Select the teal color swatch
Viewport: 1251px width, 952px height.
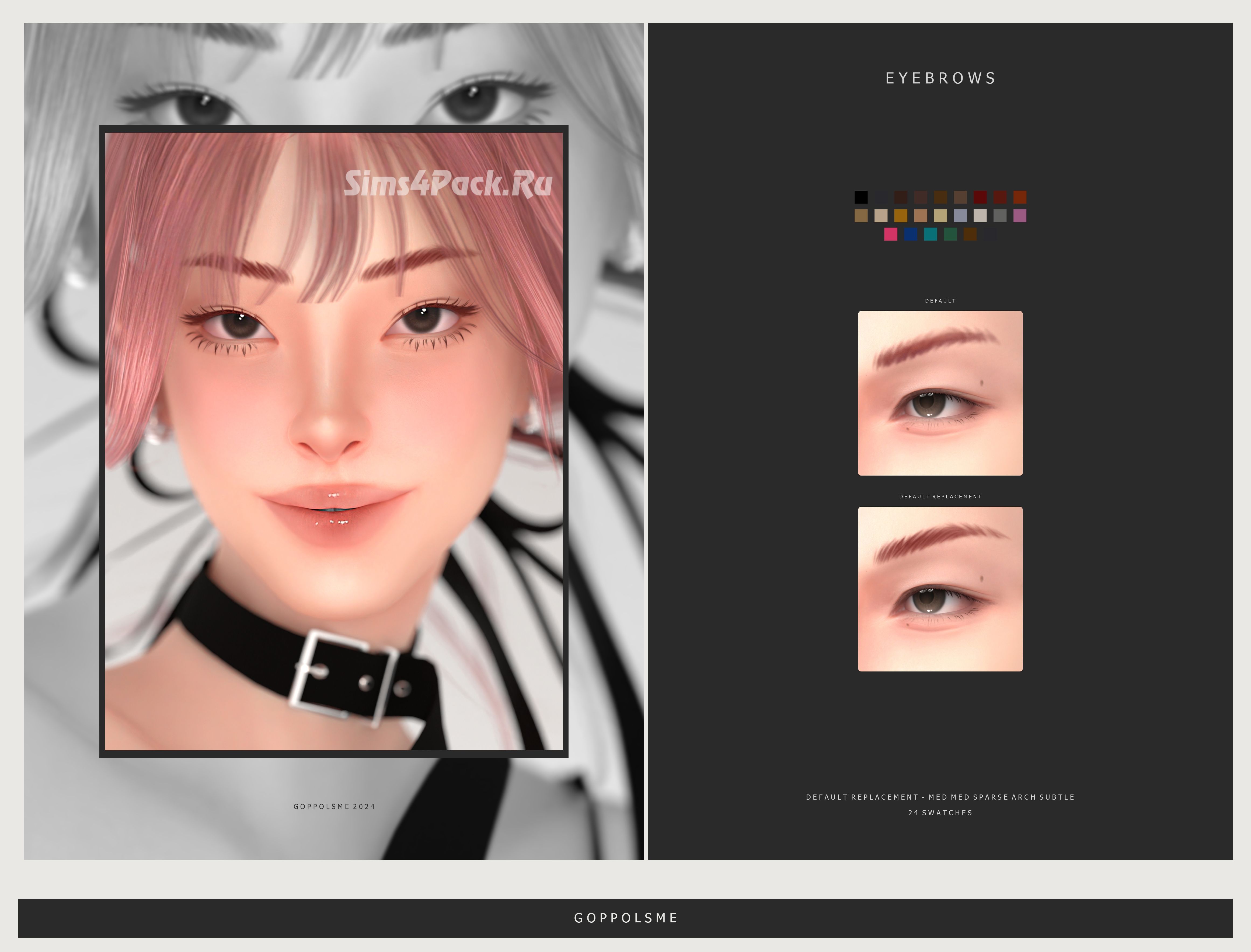(930, 234)
